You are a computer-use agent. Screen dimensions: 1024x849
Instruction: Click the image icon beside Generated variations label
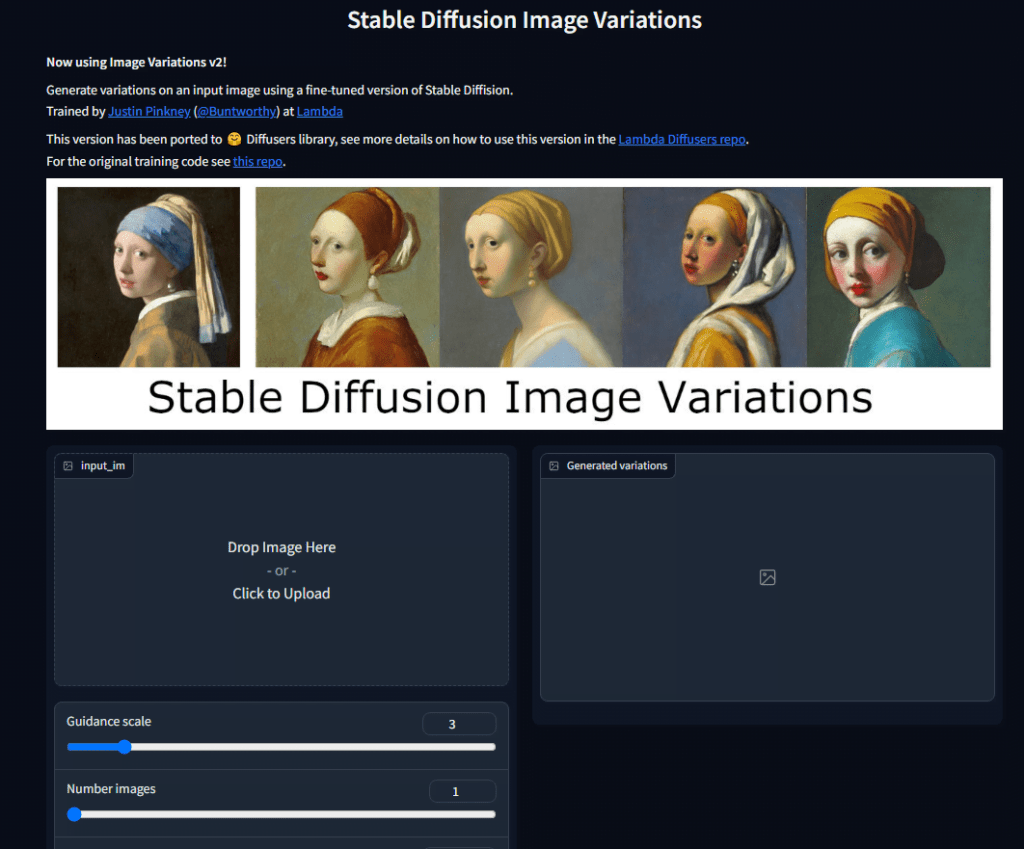[x=554, y=466]
